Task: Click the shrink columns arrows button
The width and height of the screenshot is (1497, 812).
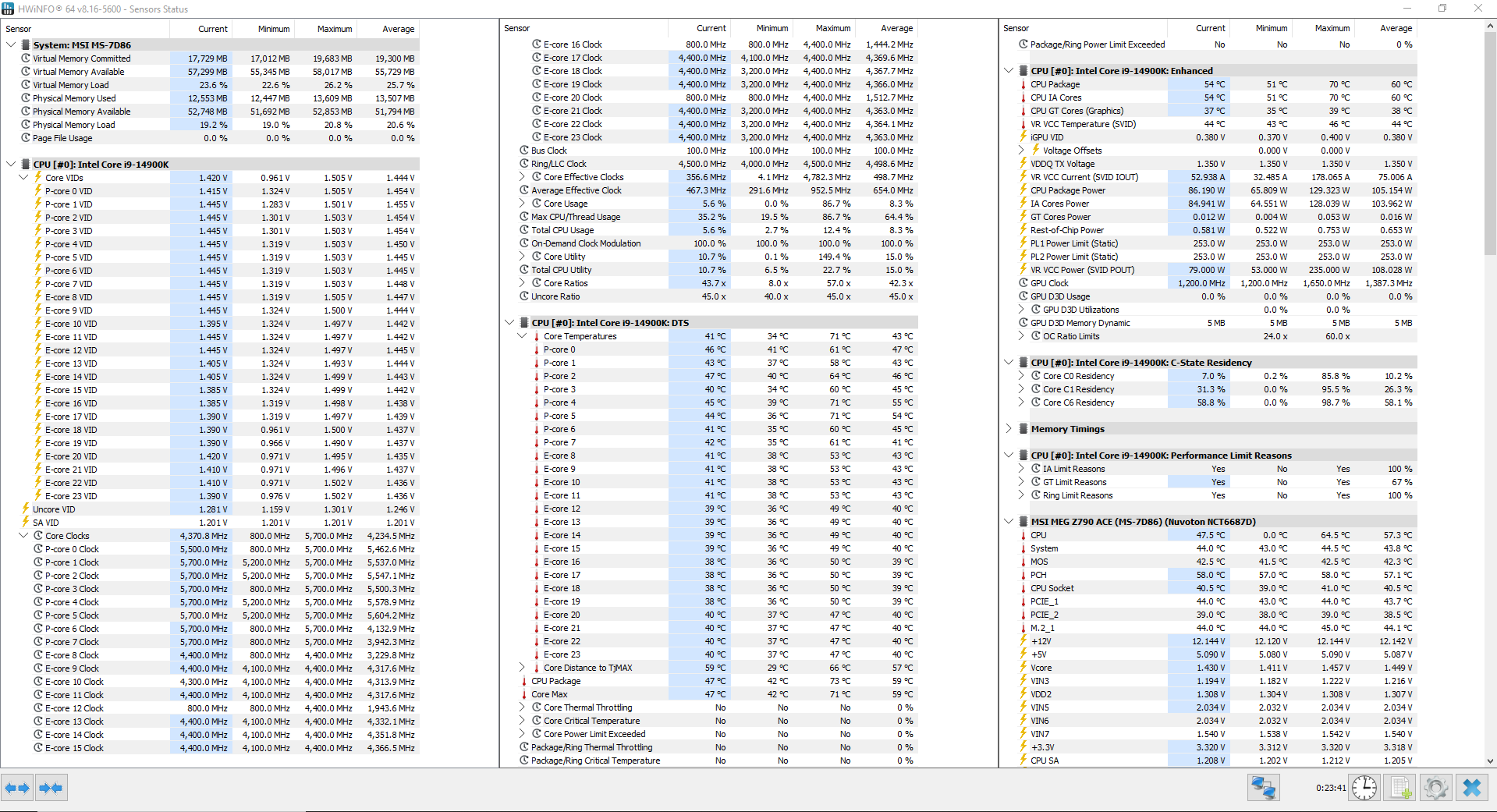Action: 51,788
